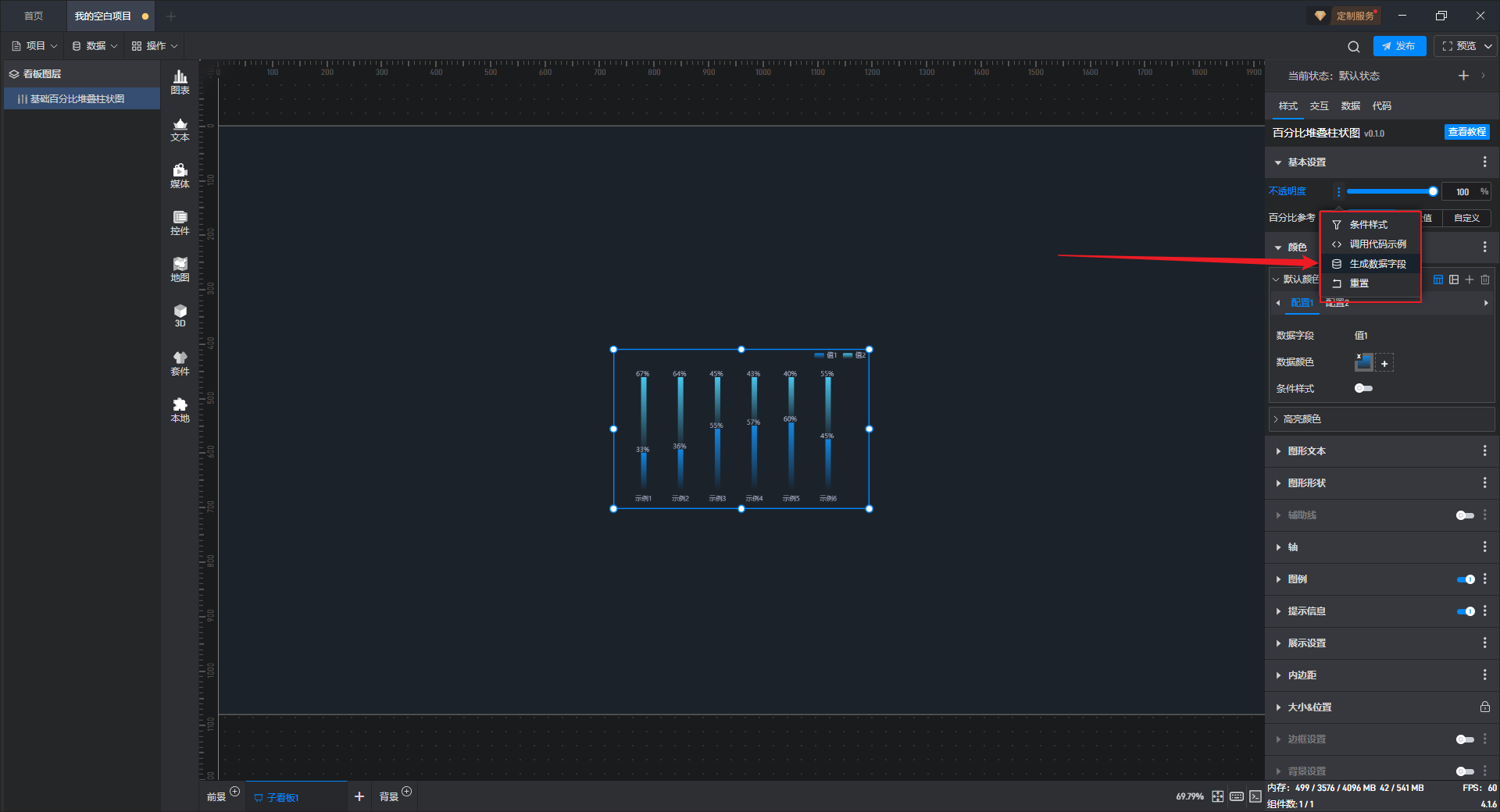Click the 发布 publish button
The height and width of the screenshot is (812, 1500).
pos(1399,46)
